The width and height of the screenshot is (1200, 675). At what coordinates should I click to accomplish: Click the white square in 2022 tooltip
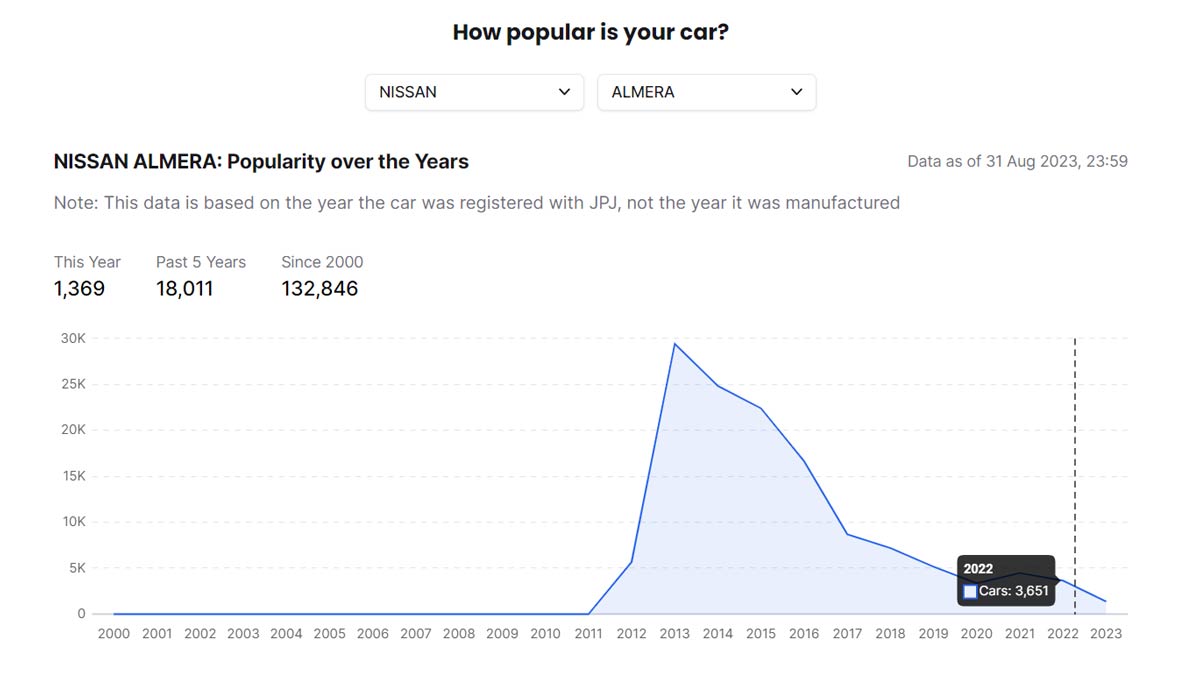[x=969, y=592]
